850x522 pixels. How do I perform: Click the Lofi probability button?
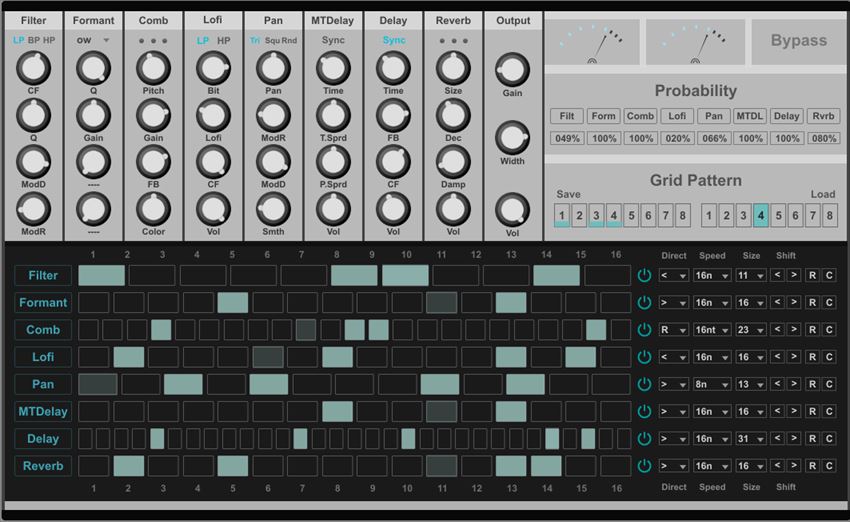point(677,116)
